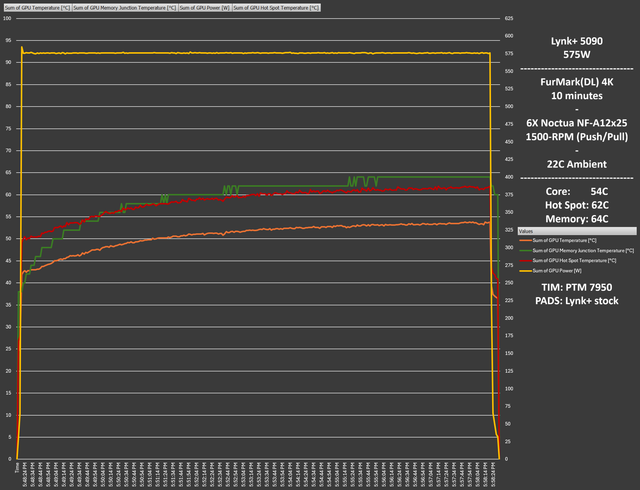Click the left axis value '35'
Image resolution: width=640 pixels, height=490 pixels.
[8, 305]
